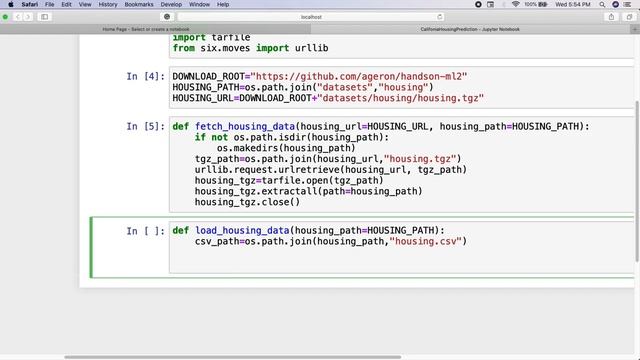Screen dimensions: 640x360
Task: Click the empty In [ ] cell prompt
Action: 145,231
